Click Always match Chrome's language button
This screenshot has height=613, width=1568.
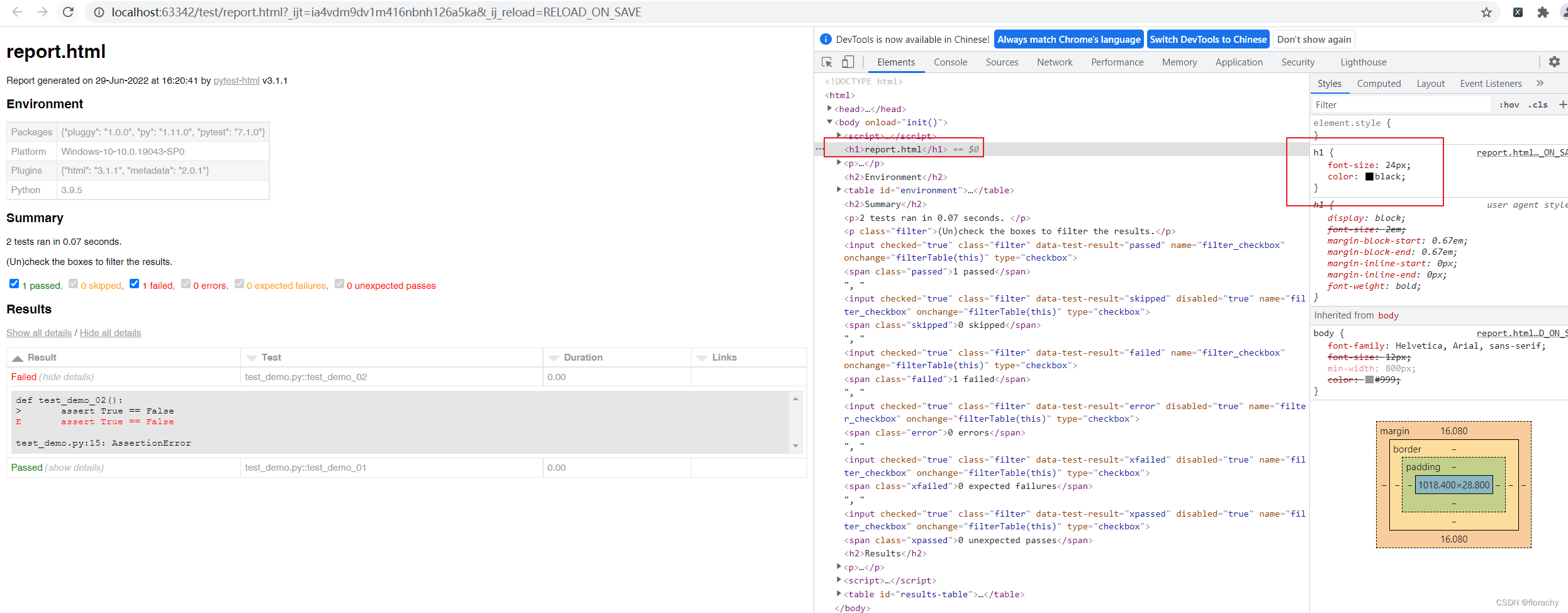coord(1068,39)
